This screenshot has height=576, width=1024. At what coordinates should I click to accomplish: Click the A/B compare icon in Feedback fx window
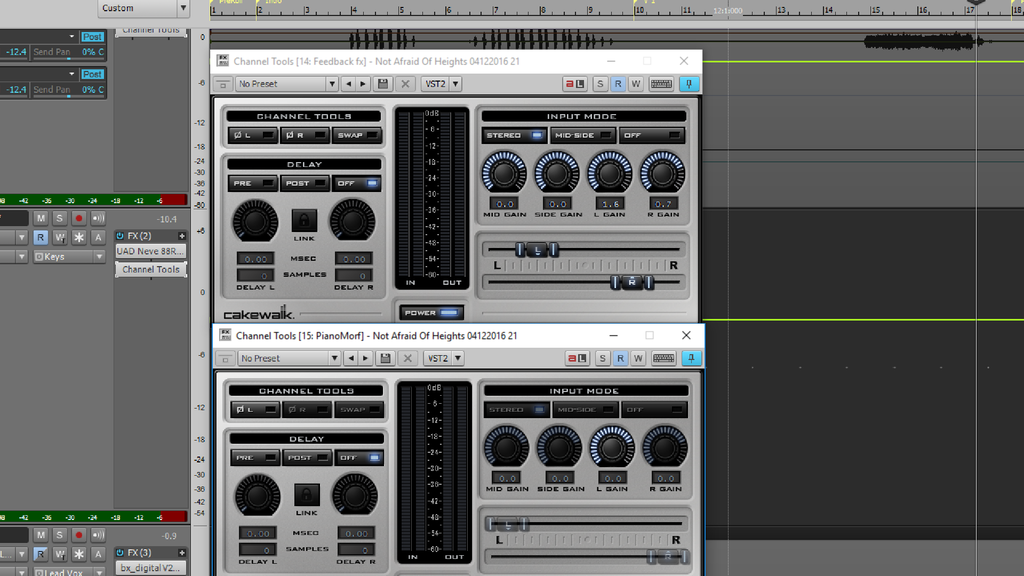point(575,84)
